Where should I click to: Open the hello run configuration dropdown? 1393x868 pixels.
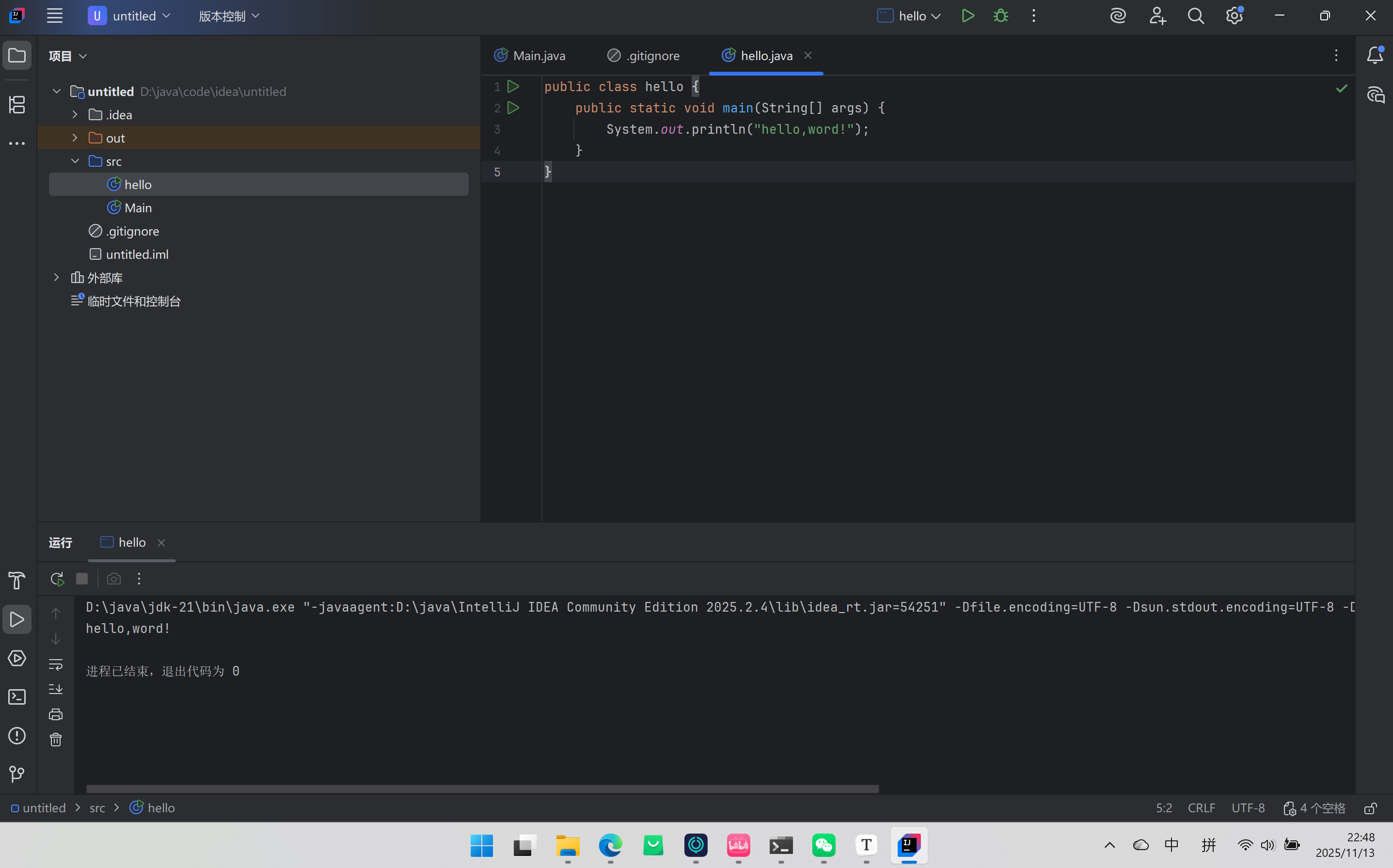coord(909,16)
